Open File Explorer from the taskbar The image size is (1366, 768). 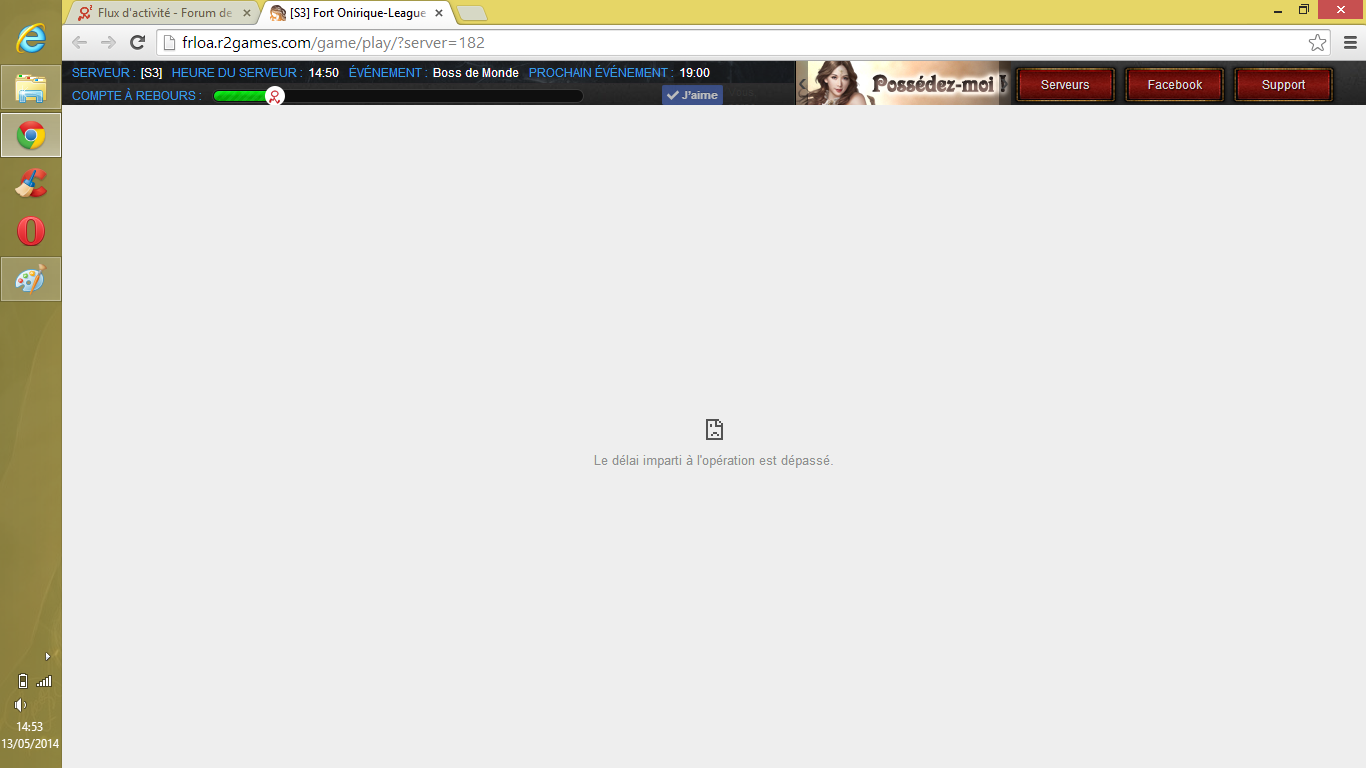point(31,87)
